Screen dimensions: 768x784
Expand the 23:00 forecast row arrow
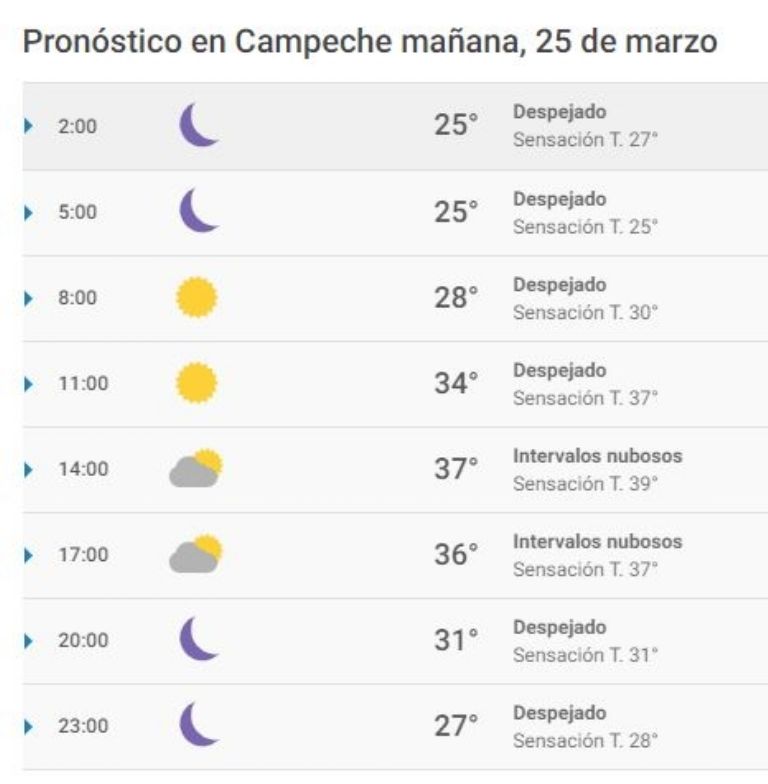point(28,726)
